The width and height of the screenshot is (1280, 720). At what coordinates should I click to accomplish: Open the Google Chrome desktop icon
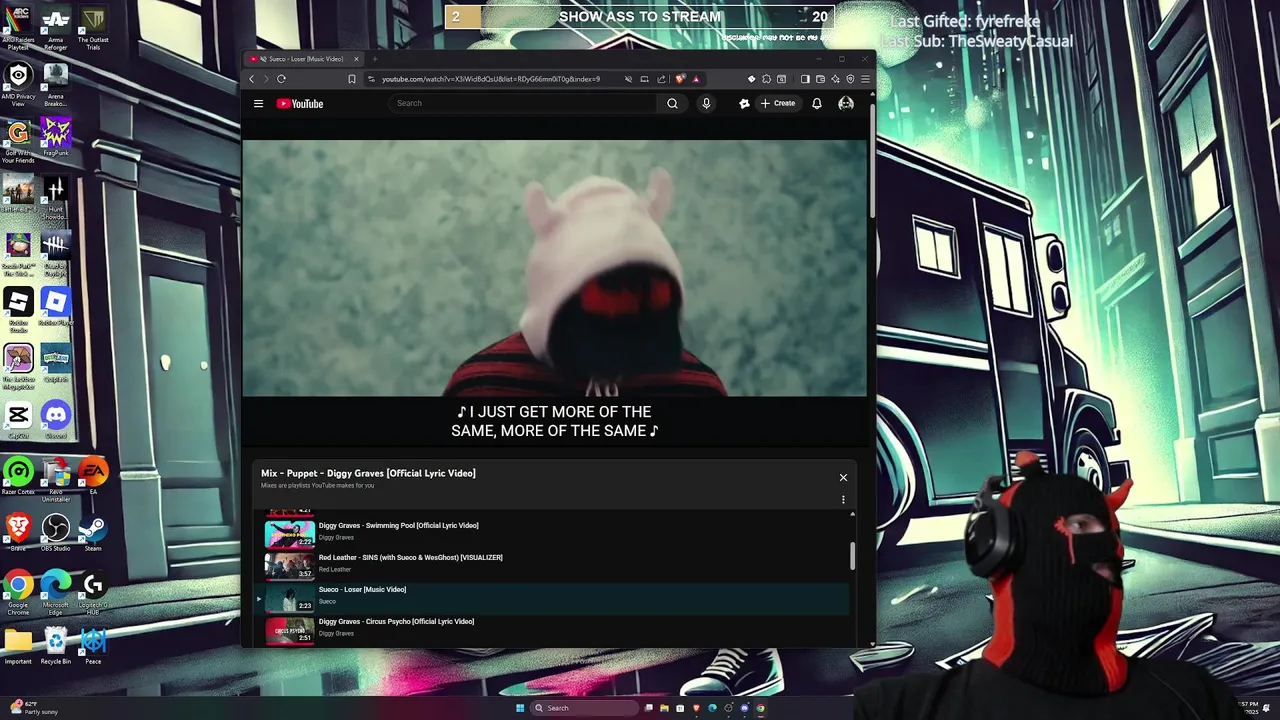click(x=19, y=589)
